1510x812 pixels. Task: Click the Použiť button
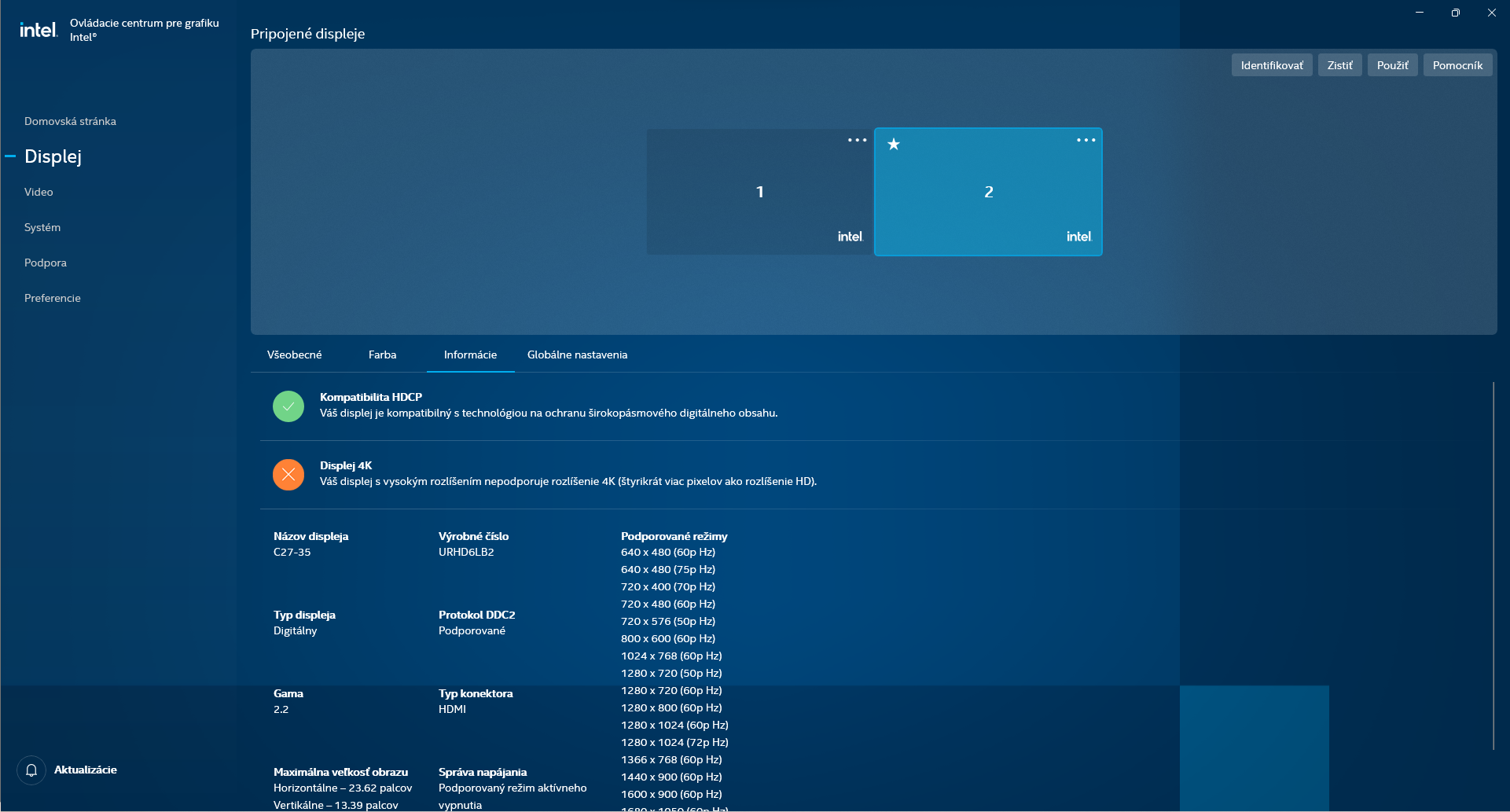coord(1392,65)
